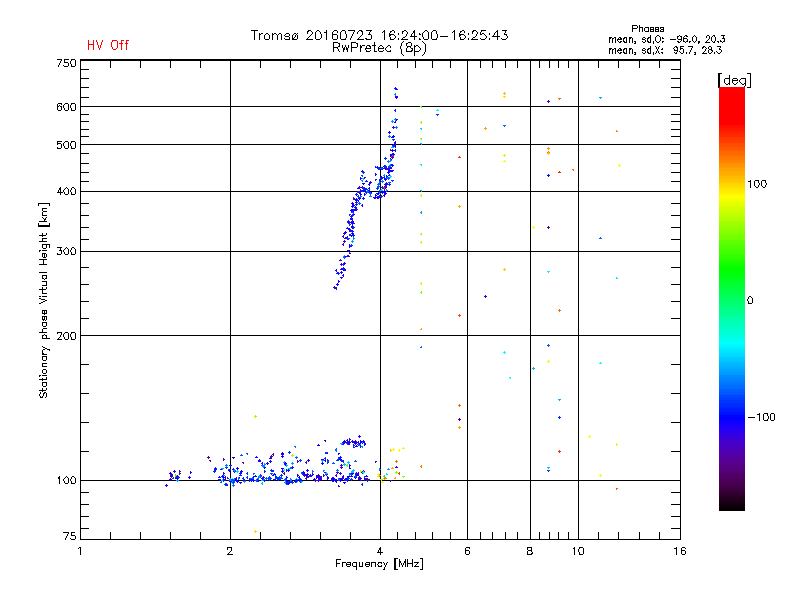This screenshot has height=600, width=800.
Task: Click the red "HV Off" status text
Action: point(108,45)
